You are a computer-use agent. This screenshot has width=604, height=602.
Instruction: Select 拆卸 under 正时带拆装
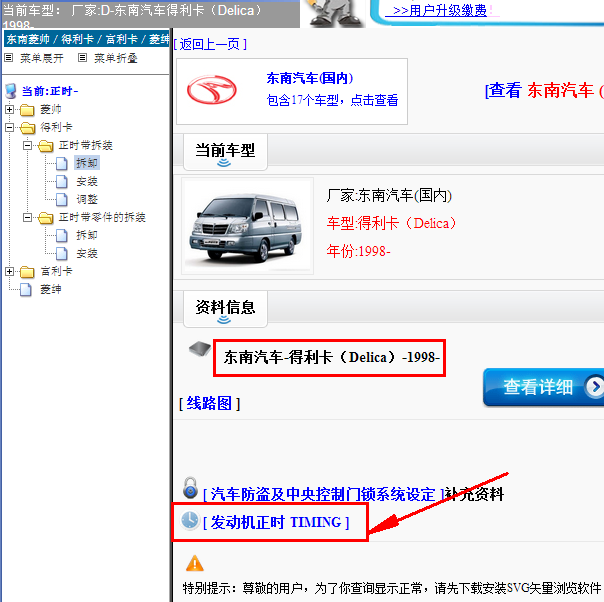pyautogui.click(x=87, y=163)
